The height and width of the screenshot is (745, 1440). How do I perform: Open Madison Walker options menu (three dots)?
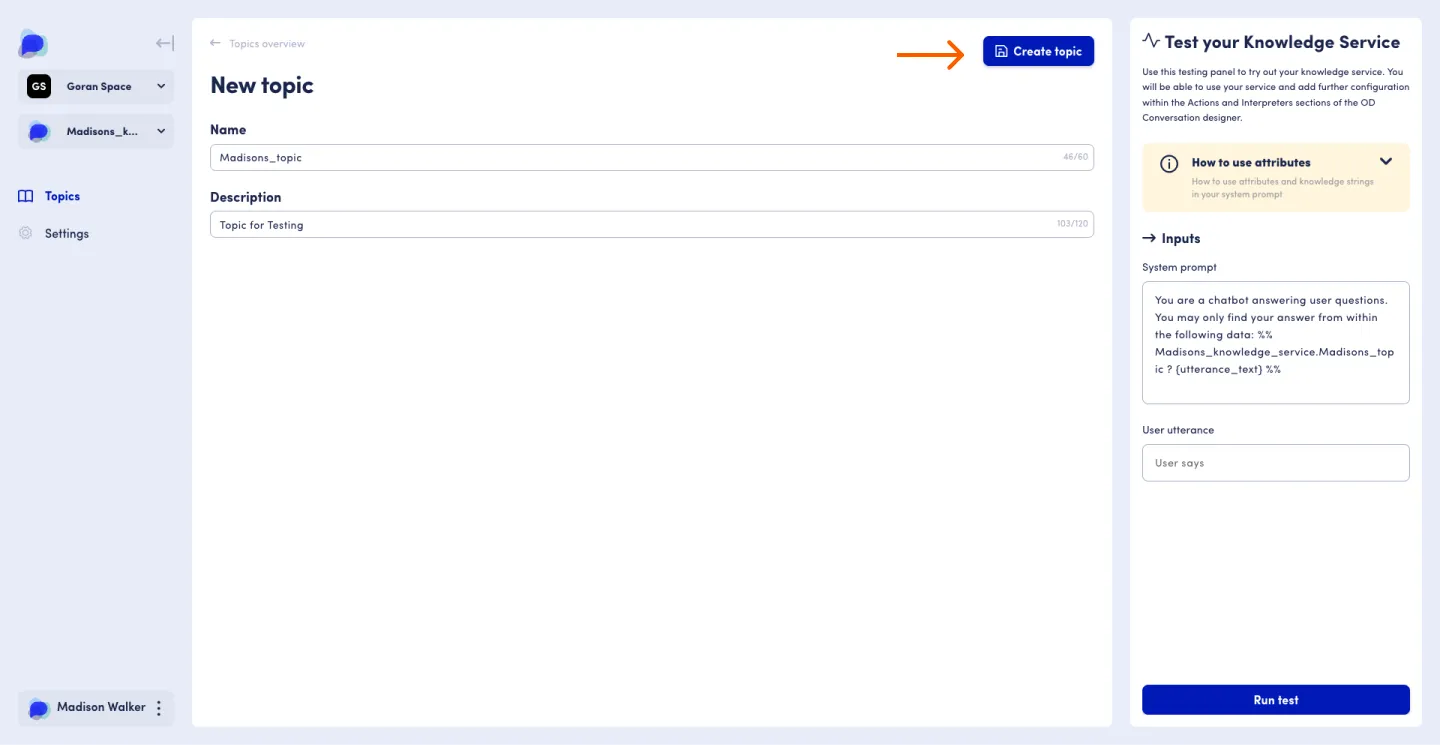[158, 708]
